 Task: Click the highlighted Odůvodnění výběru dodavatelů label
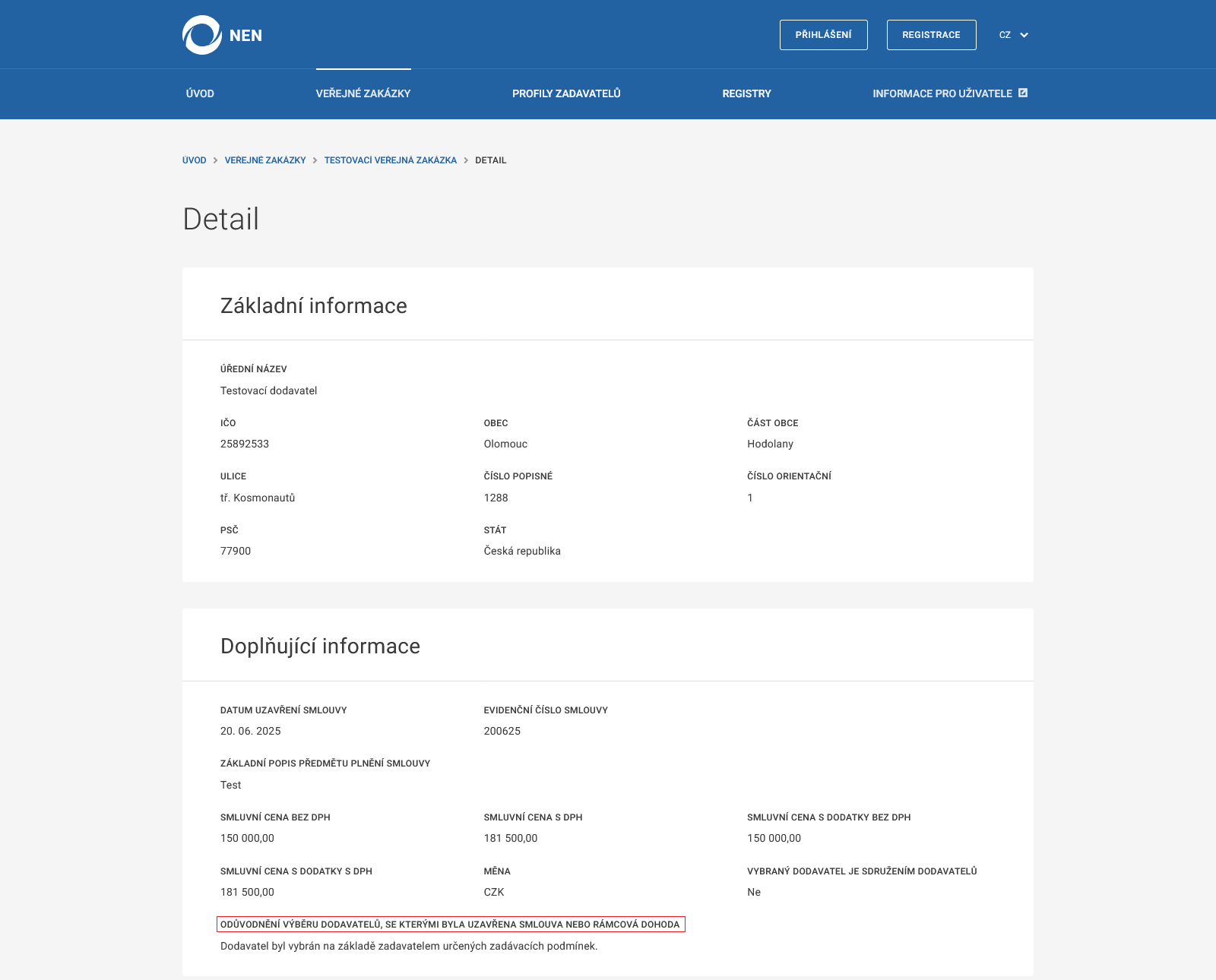click(x=450, y=925)
